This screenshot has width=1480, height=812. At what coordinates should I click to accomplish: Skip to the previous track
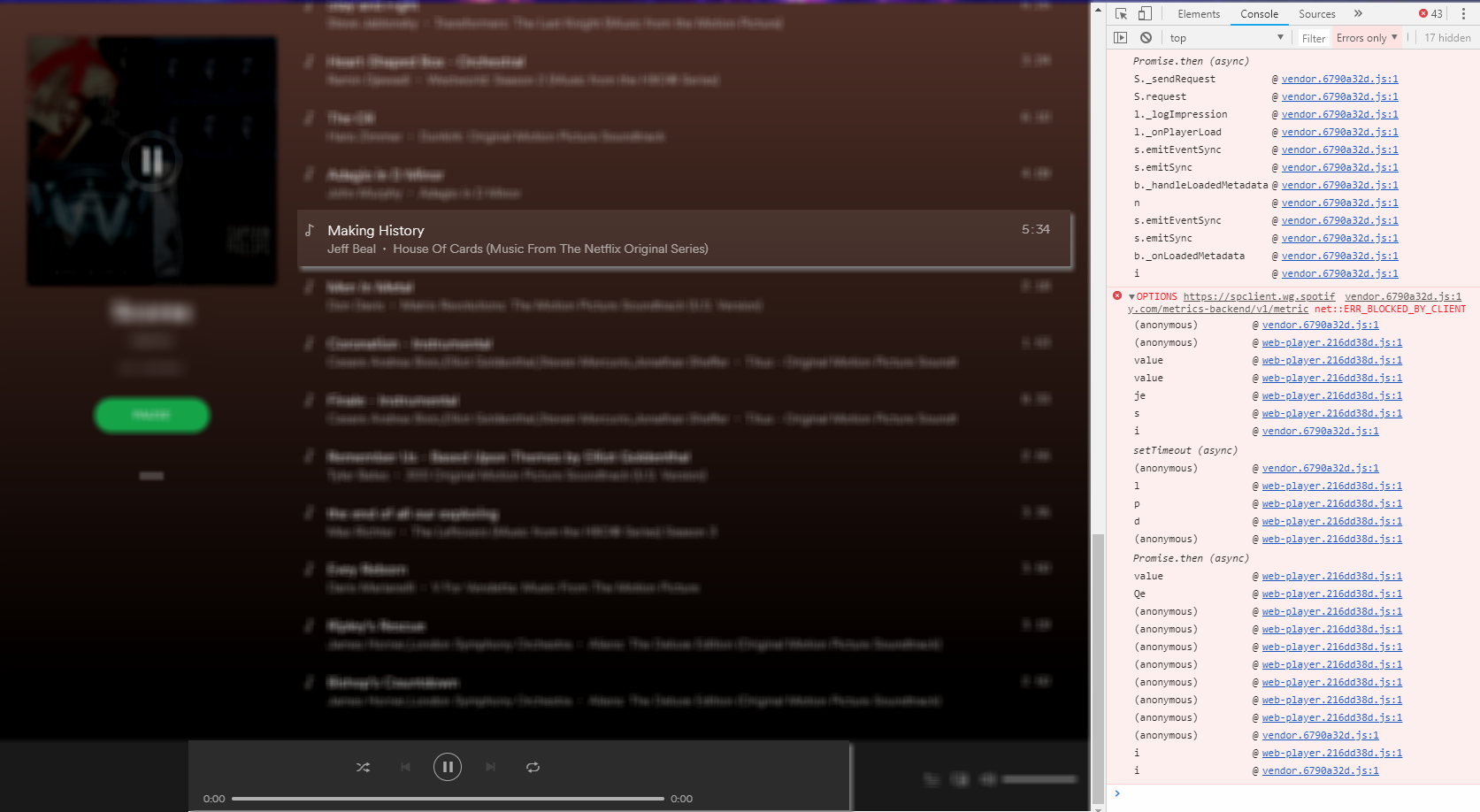pyautogui.click(x=405, y=767)
